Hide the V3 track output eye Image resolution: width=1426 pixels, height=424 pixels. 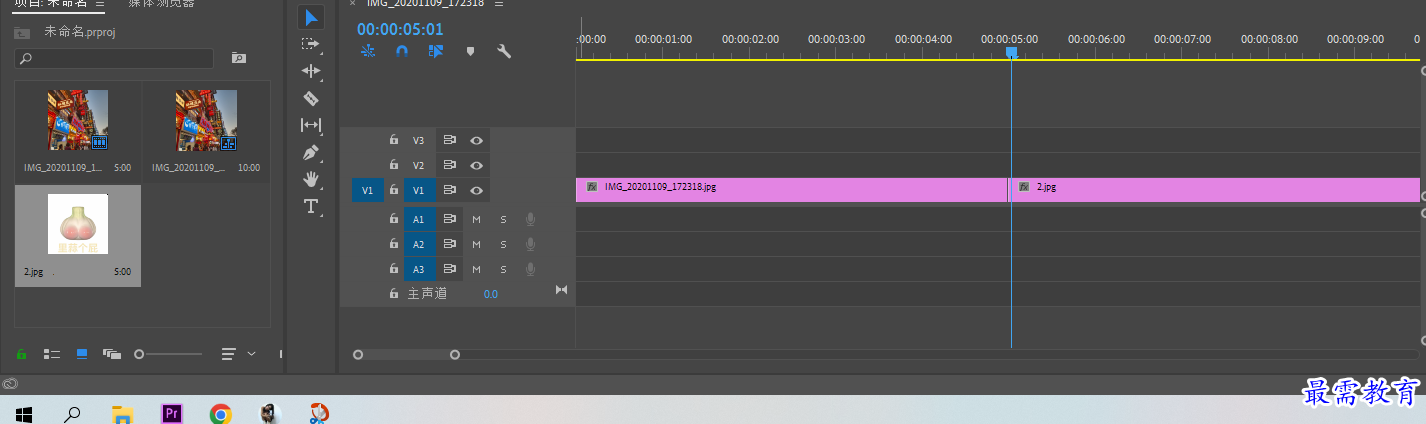click(x=477, y=140)
